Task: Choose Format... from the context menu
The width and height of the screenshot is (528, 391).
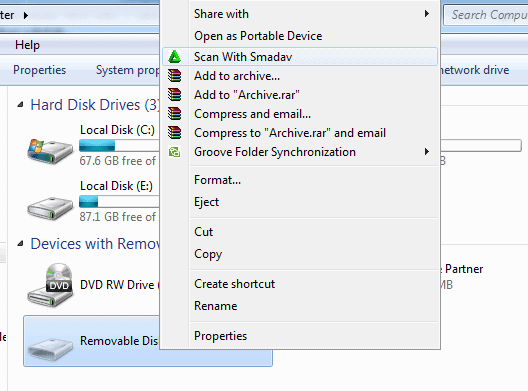Action: 218,180
